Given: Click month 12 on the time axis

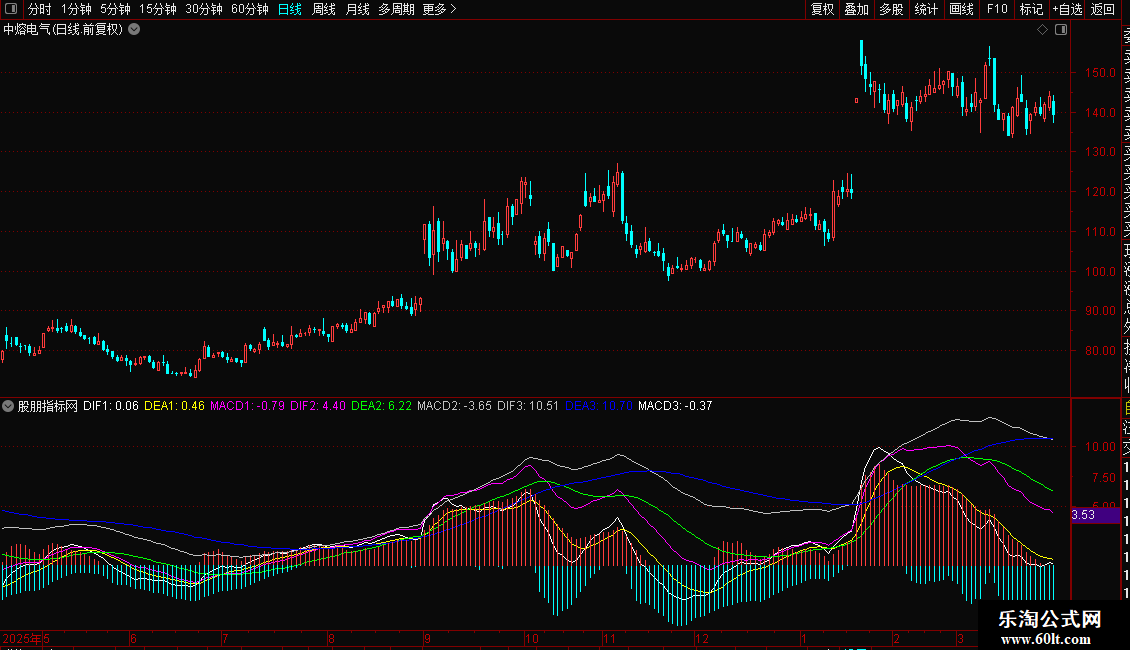Looking at the screenshot, I should point(702,638).
